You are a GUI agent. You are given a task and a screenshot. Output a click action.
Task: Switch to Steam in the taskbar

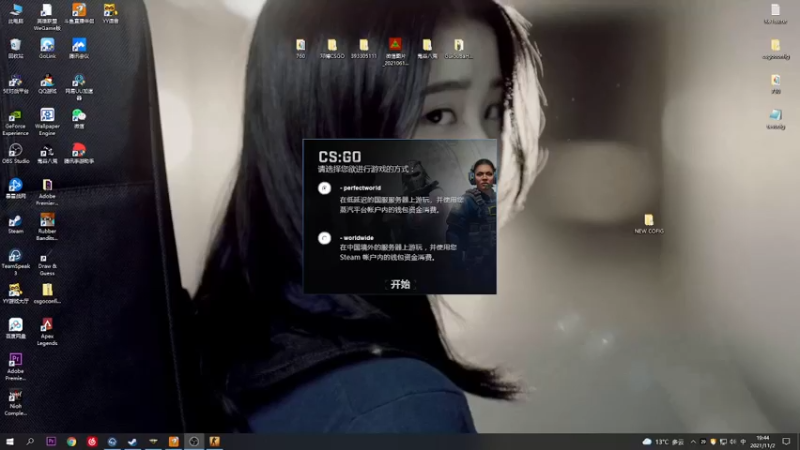tap(133, 441)
